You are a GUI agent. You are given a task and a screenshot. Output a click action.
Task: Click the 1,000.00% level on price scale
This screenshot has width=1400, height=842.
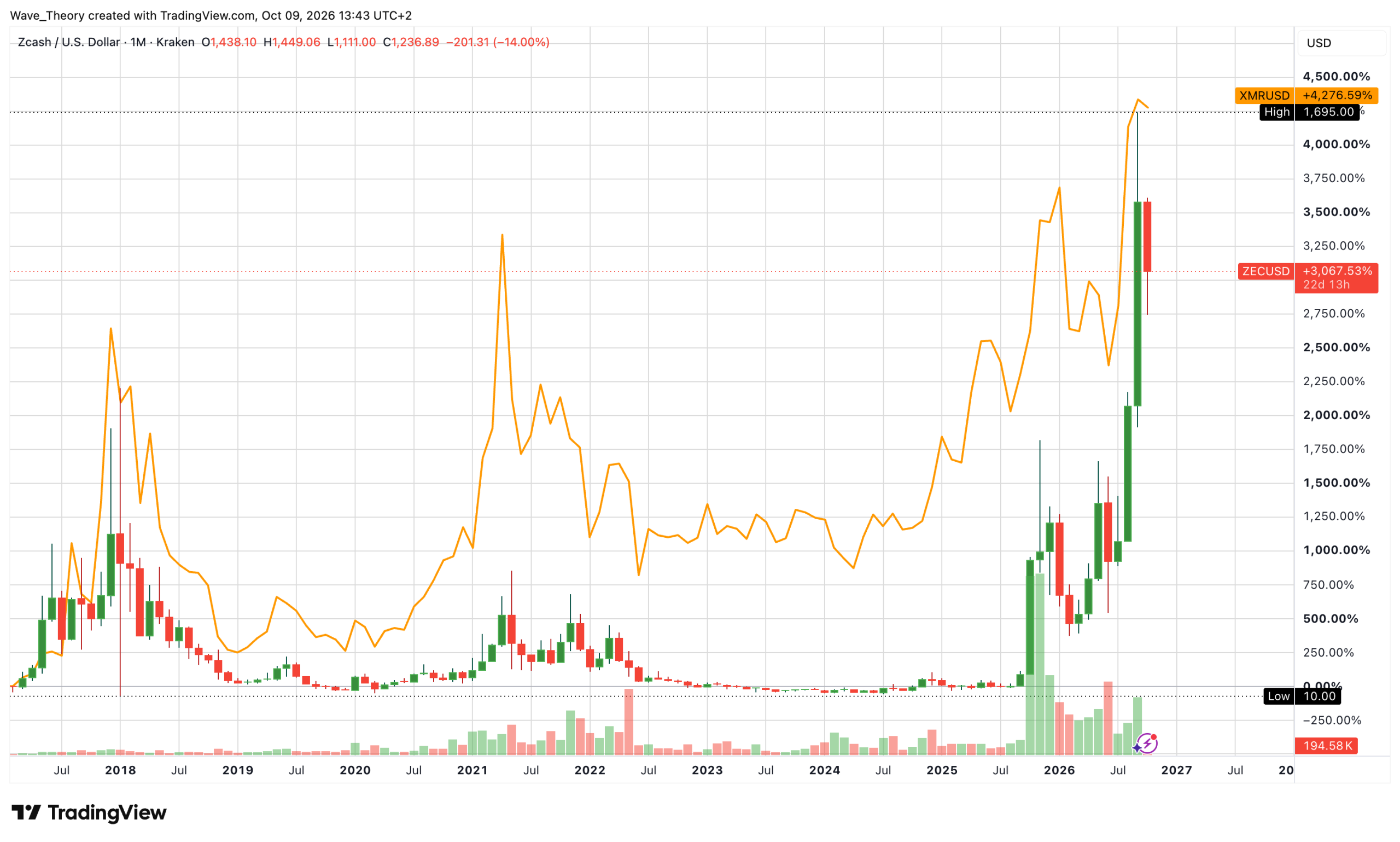click(1336, 550)
